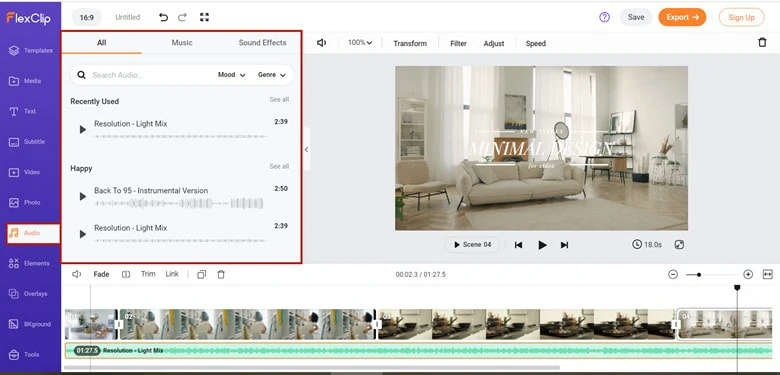Screen dimensions: 780x375
Task: Switch to the Music tab
Action: pyautogui.click(x=182, y=43)
